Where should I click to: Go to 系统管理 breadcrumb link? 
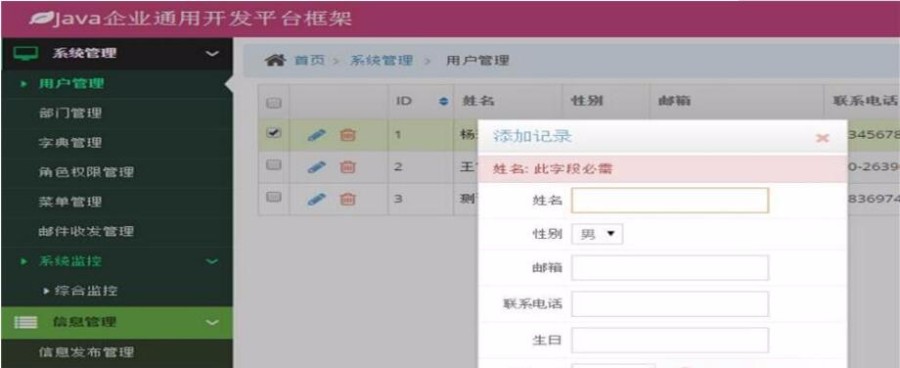tap(381, 60)
